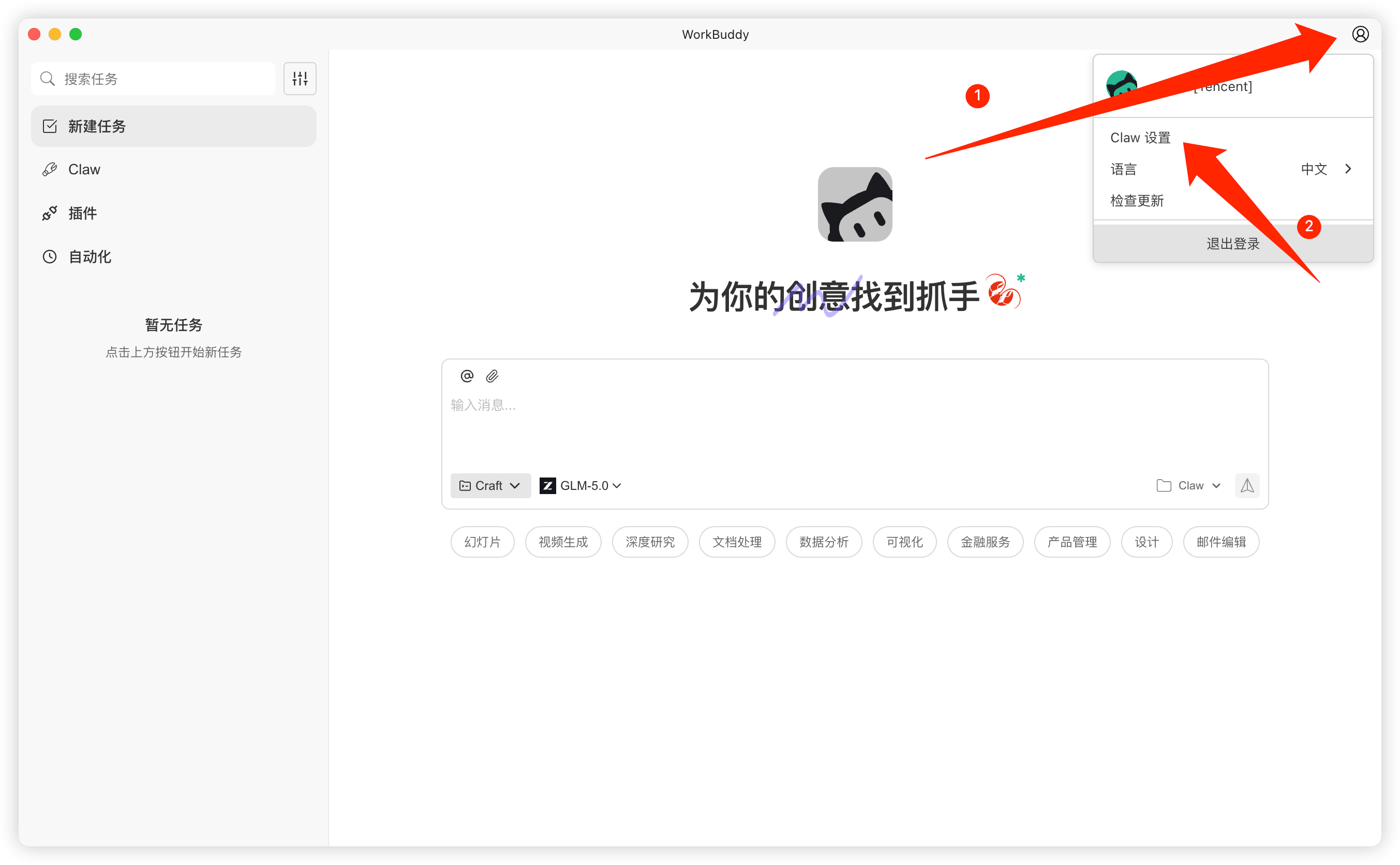Open the 自动化 (automation) section

click(90, 256)
